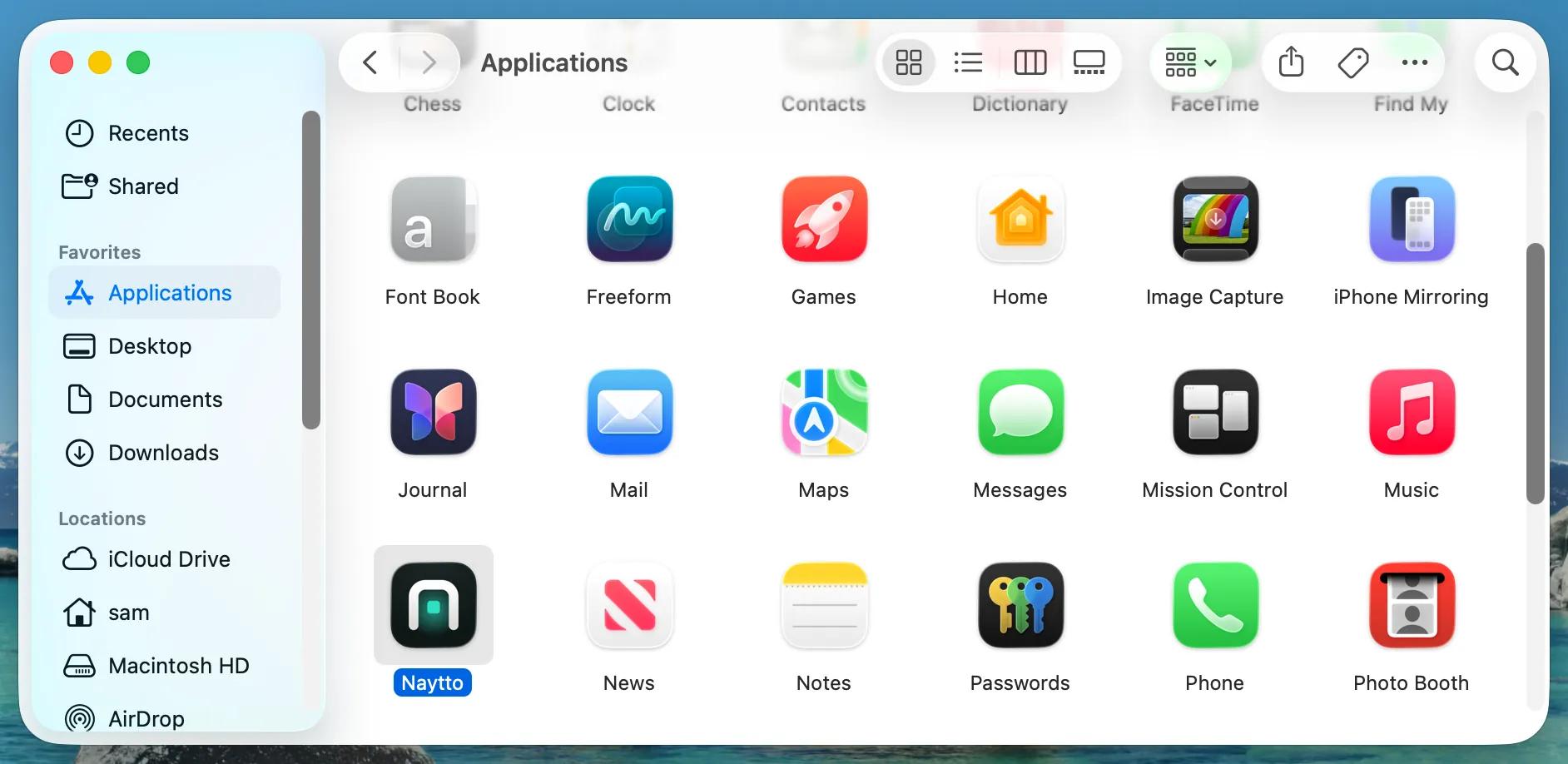1568x764 pixels.
Task: Select the Maps app icon
Action: [824, 412]
